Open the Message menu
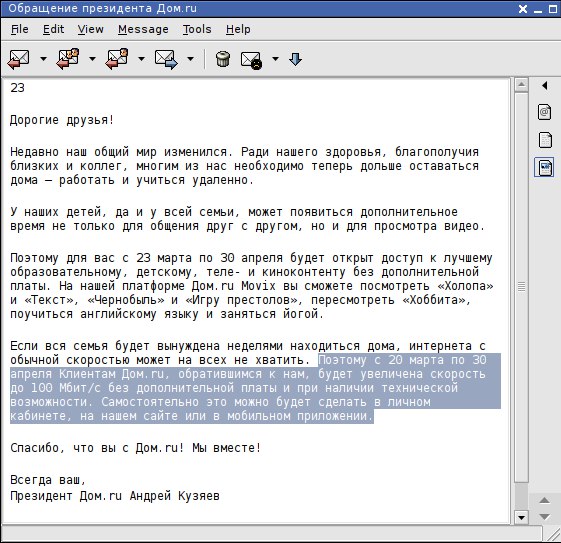 pyautogui.click(x=143, y=29)
